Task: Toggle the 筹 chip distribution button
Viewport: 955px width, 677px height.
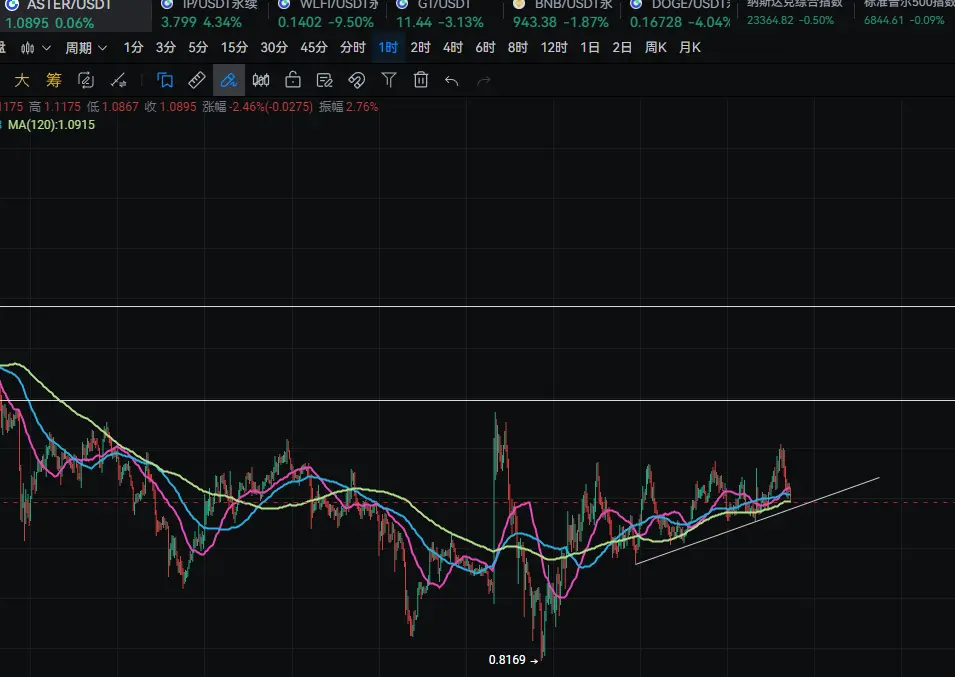Action: 54,80
